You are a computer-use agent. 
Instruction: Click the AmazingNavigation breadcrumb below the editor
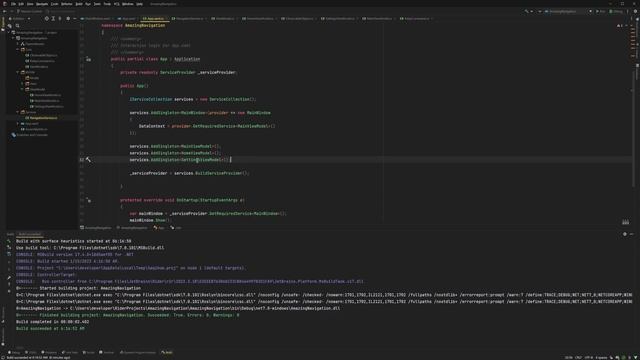pyautogui.click(x=96, y=228)
